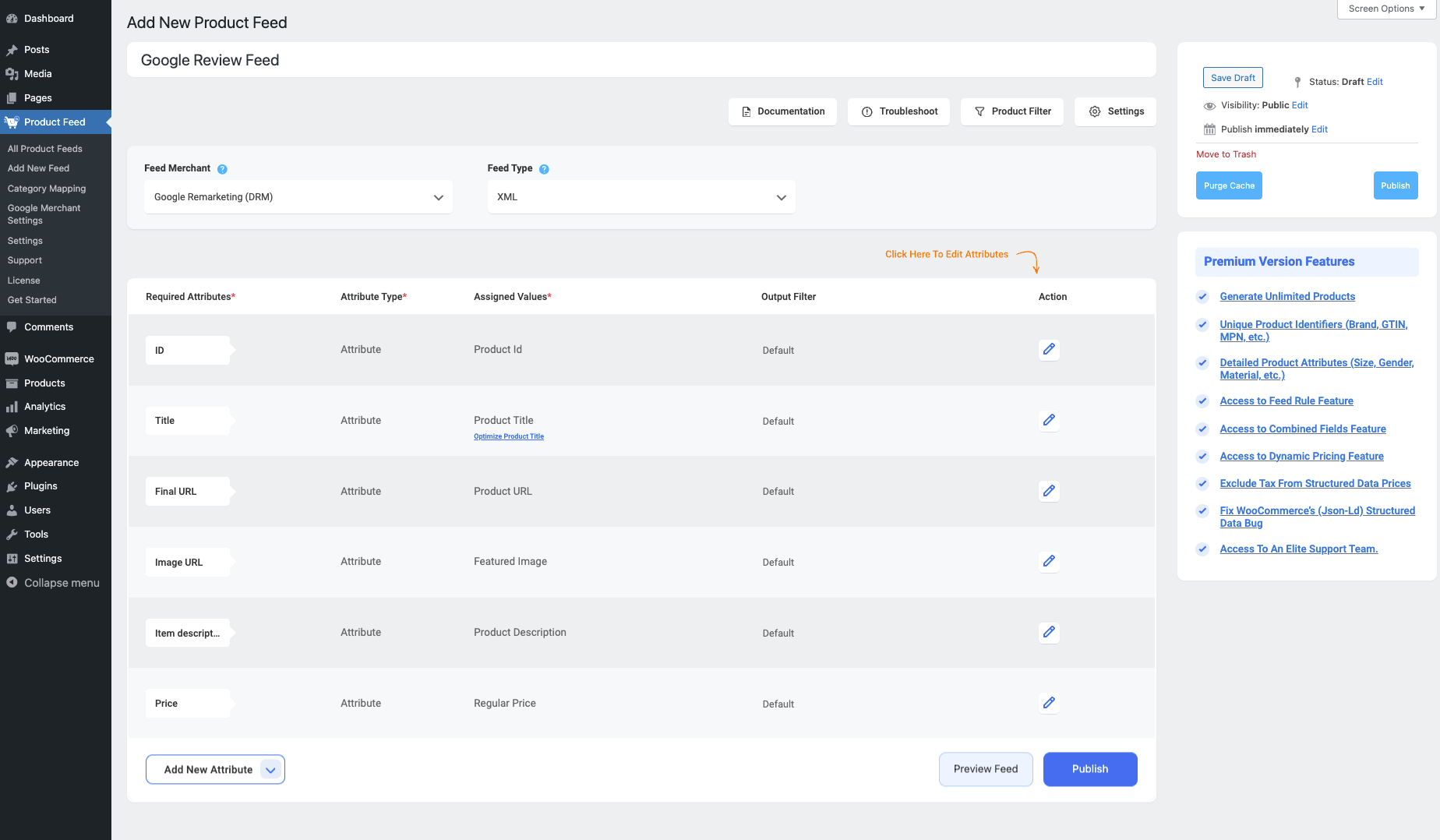Open Category Mapping submenu item
Viewport: 1440px width, 840px height.
coord(47,189)
